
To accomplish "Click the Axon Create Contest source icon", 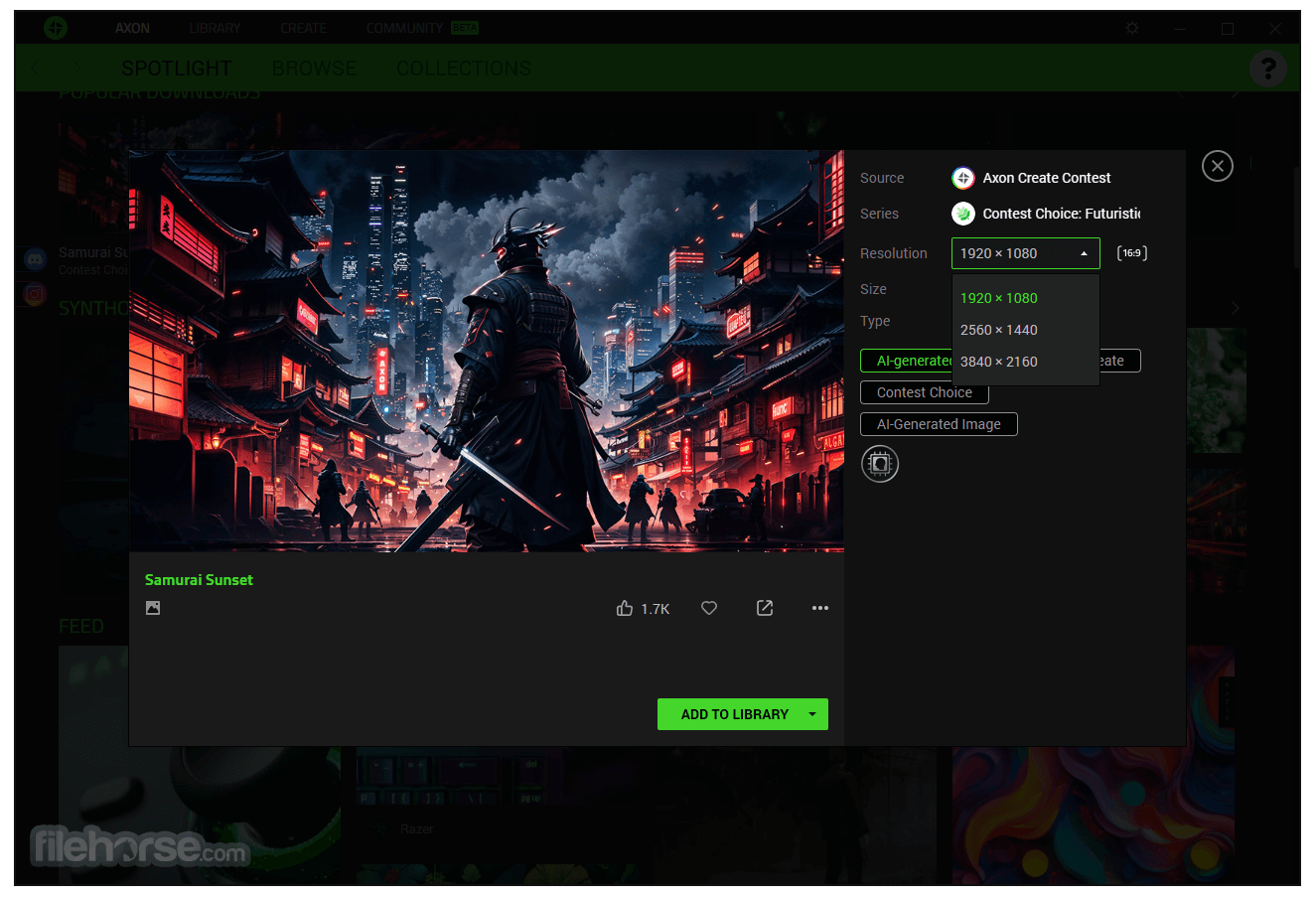I will coord(963,178).
